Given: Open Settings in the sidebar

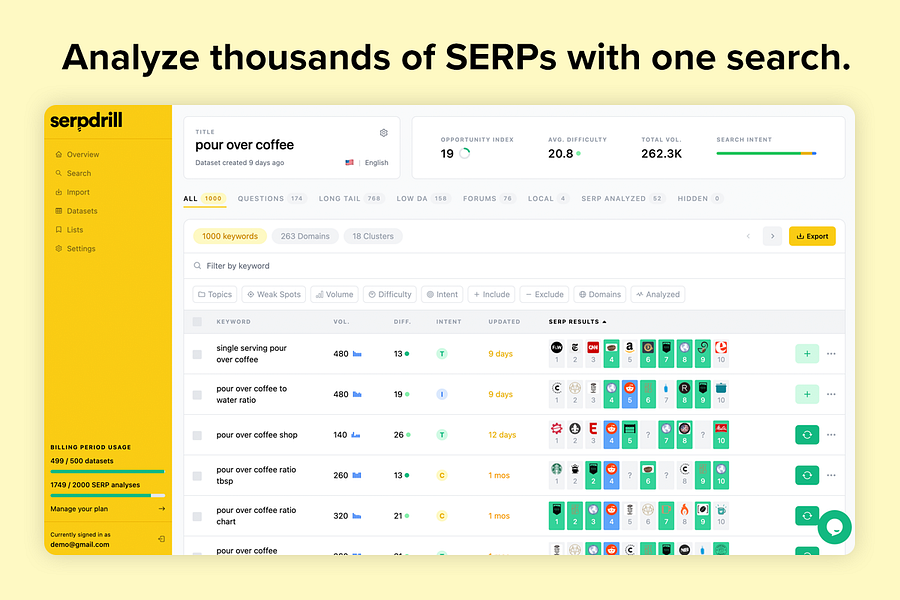Looking at the screenshot, I should click(75, 249).
